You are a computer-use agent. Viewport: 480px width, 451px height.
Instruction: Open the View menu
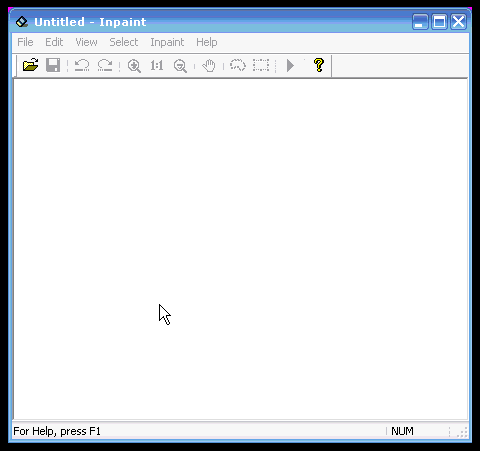coord(86,42)
